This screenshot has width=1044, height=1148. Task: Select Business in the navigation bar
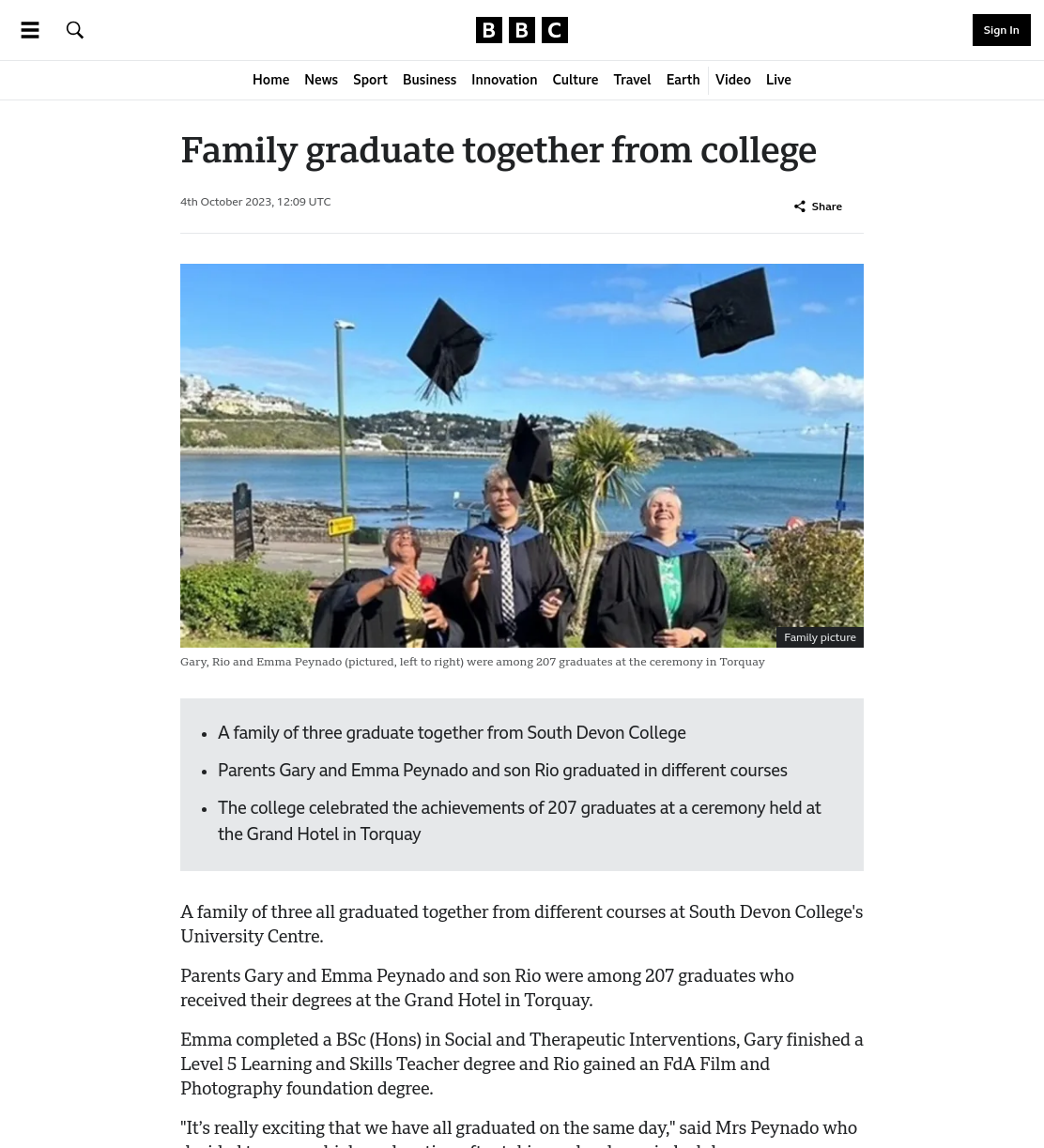point(429,80)
